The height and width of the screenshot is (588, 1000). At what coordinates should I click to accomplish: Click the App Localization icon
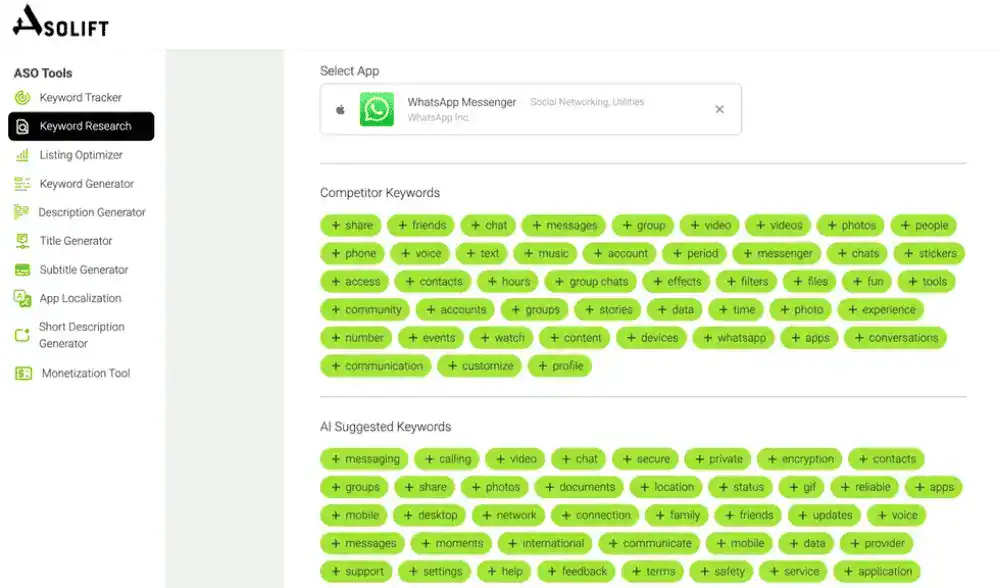click(x=22, y=298)
